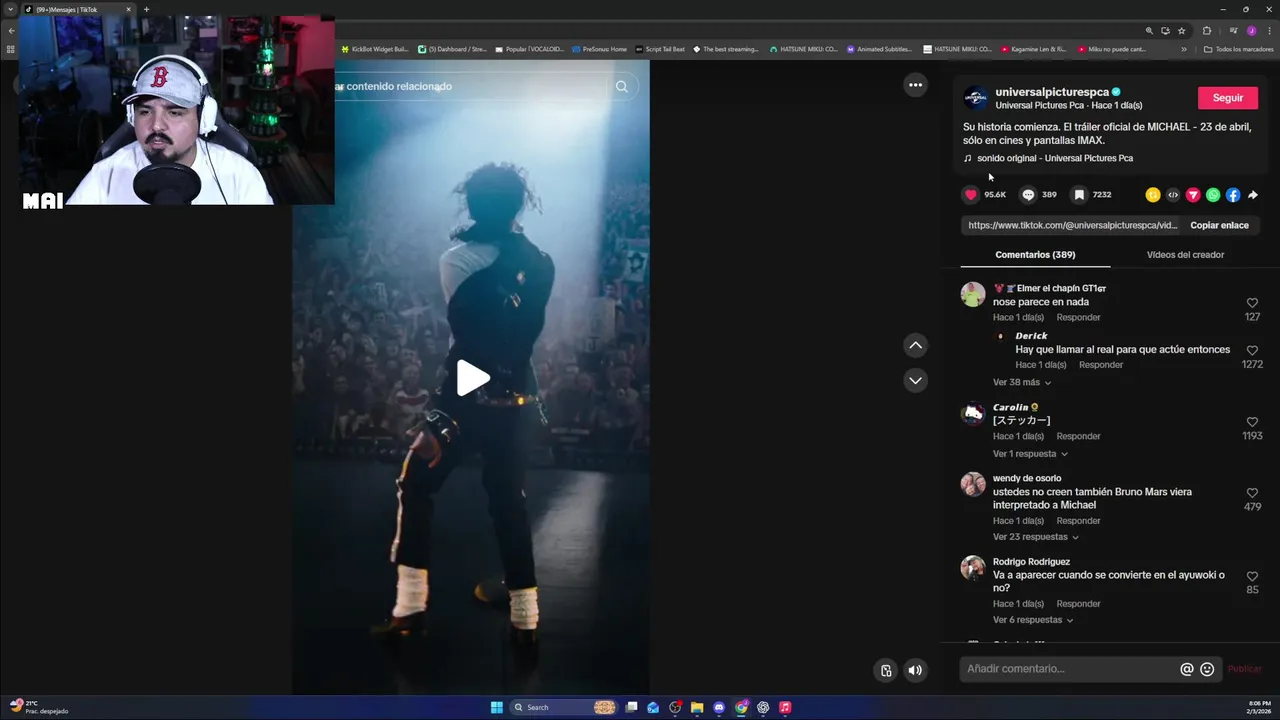The height and width of the screenshot is (720, 1280).
Task: Click the yellow repost icon
Action: (x=1153, y=195)
